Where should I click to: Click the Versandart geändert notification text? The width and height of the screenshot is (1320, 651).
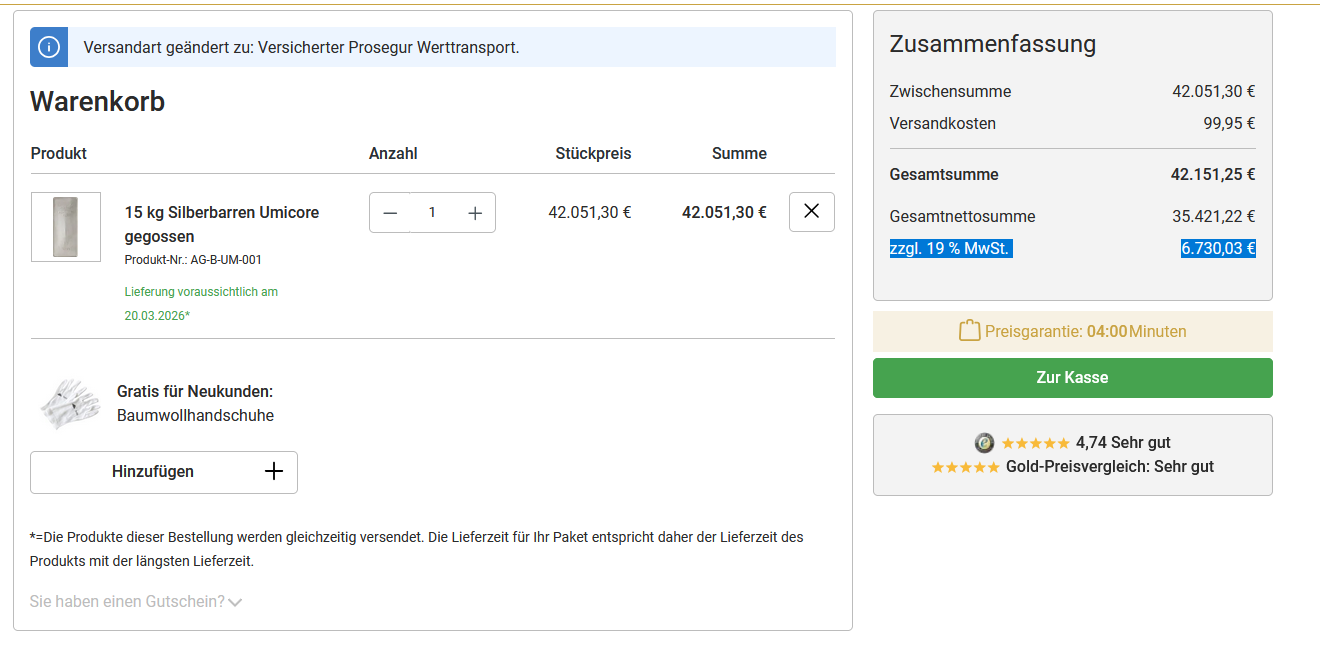[302, 48]
